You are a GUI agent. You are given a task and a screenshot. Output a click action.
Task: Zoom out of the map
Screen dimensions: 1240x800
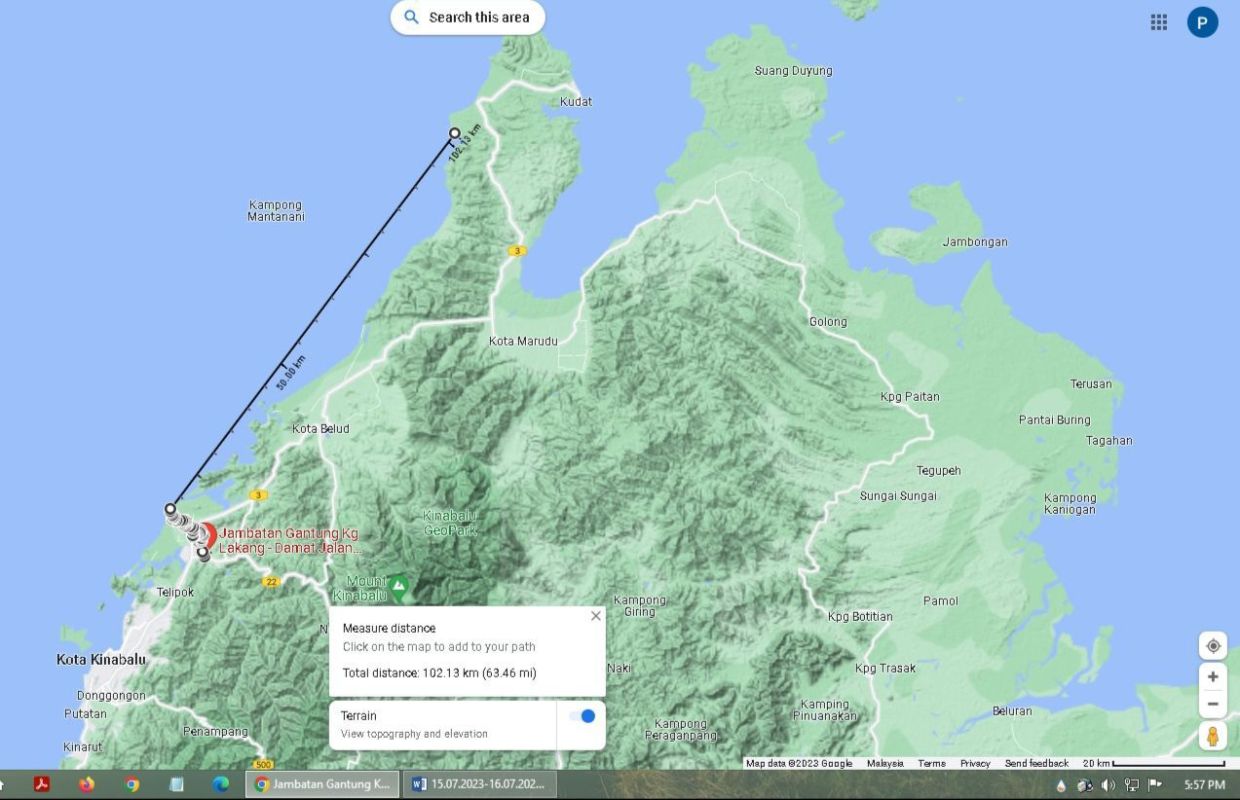tap(1212, 704)
